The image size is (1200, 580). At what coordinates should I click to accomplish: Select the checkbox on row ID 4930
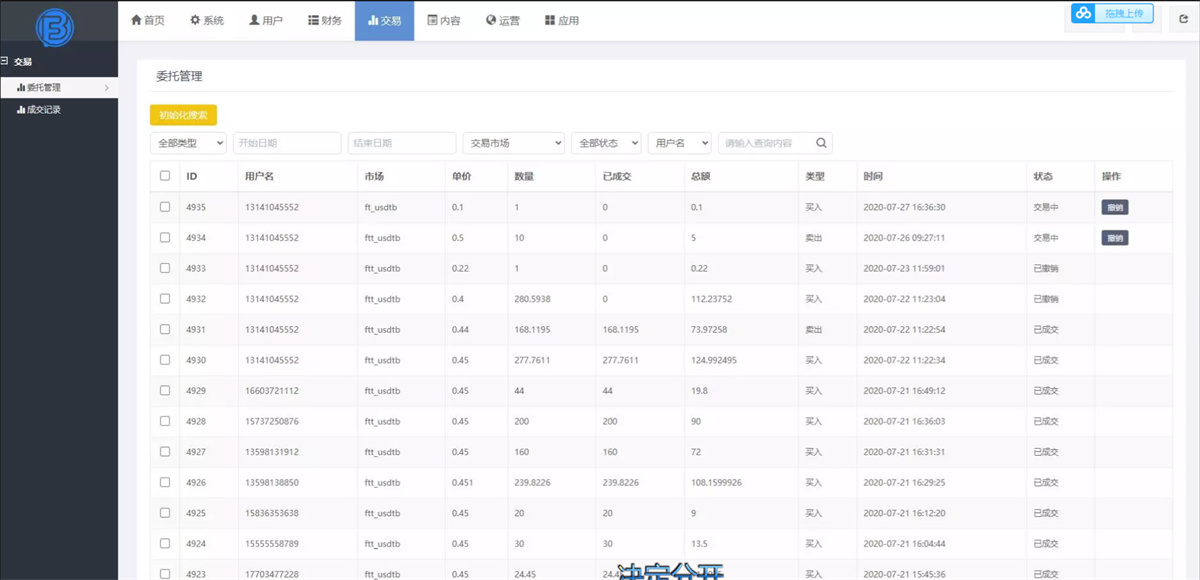tap(165, 359)
